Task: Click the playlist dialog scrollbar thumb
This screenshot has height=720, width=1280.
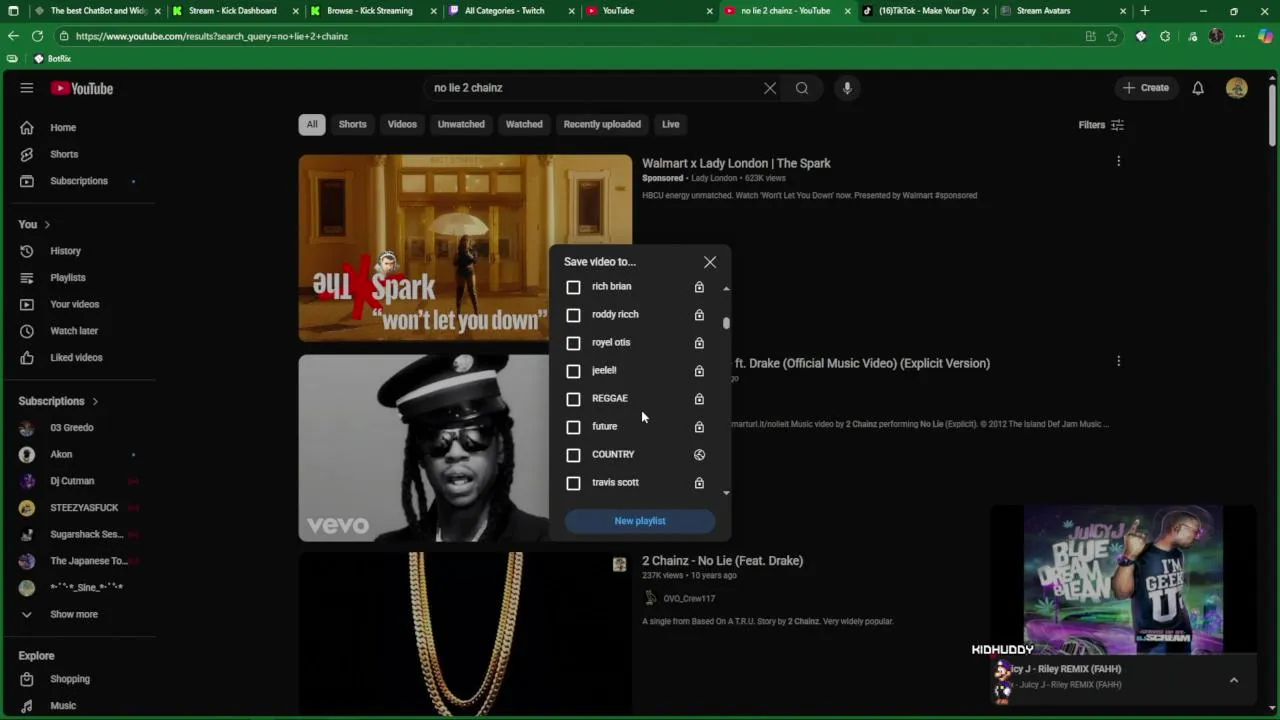Action: coord(726,323)
